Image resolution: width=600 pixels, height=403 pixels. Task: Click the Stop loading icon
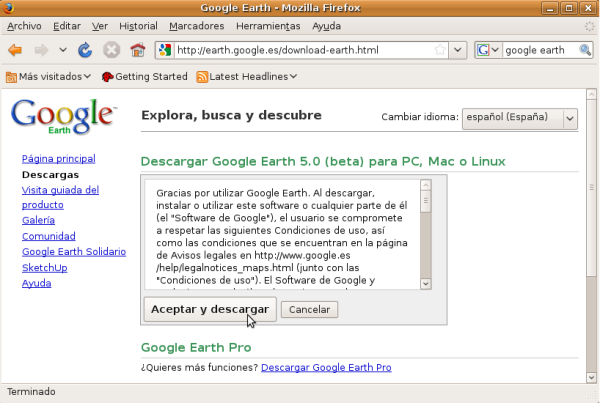coord(112,50)
